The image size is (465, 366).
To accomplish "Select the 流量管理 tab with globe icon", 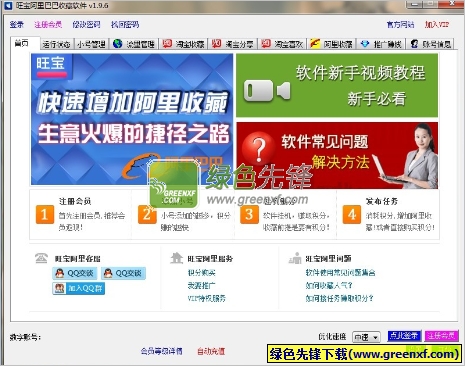I will coord(134,44).
